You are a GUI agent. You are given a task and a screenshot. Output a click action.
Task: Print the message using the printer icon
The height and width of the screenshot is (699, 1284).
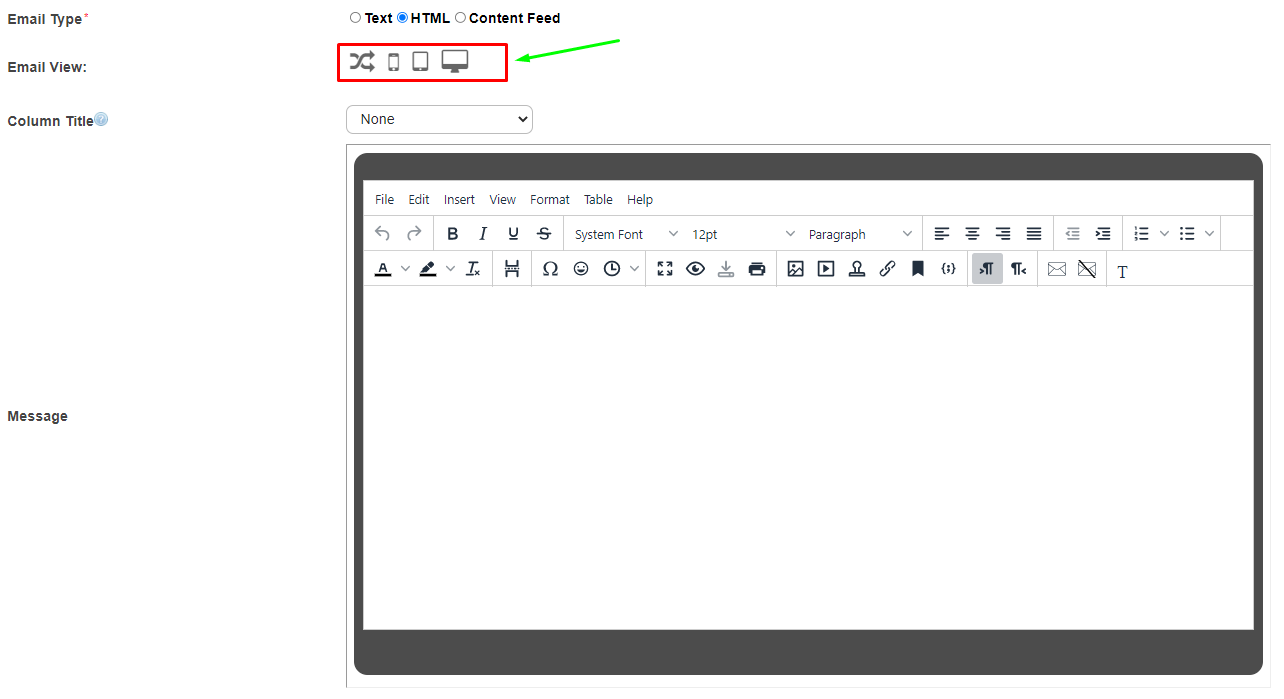click(x=757, y=269)
